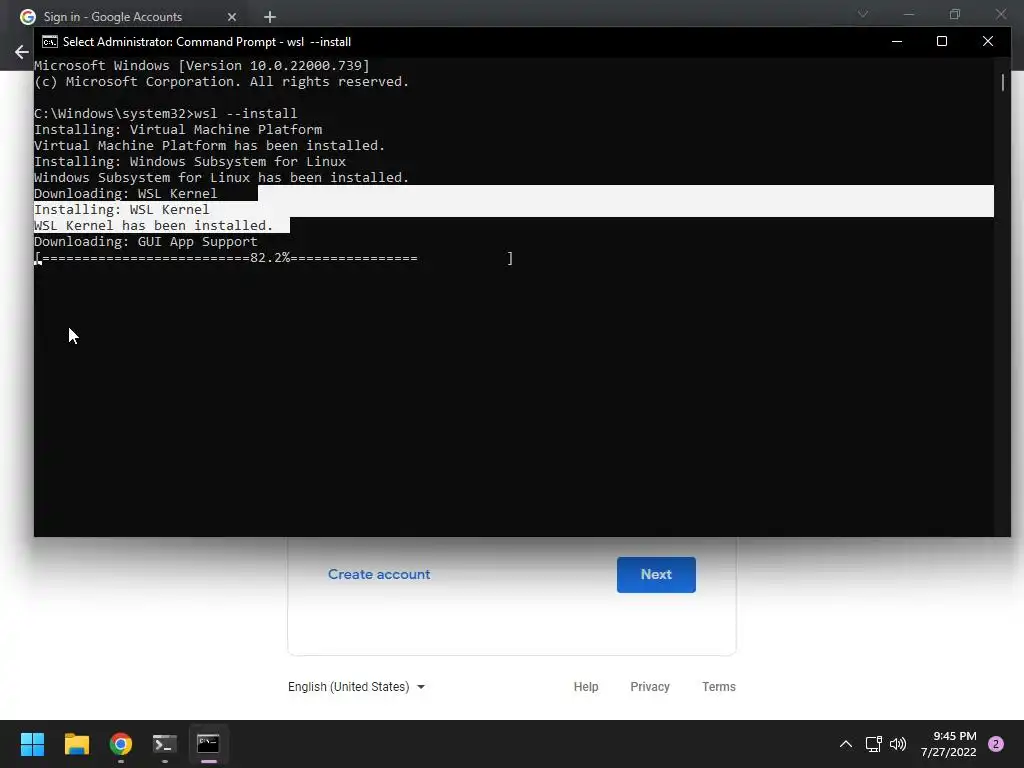Click 'Installing: Windows Subsystem for Linux' line
Viewport: 1024px width, 768px height.
(x=190, y=161)
